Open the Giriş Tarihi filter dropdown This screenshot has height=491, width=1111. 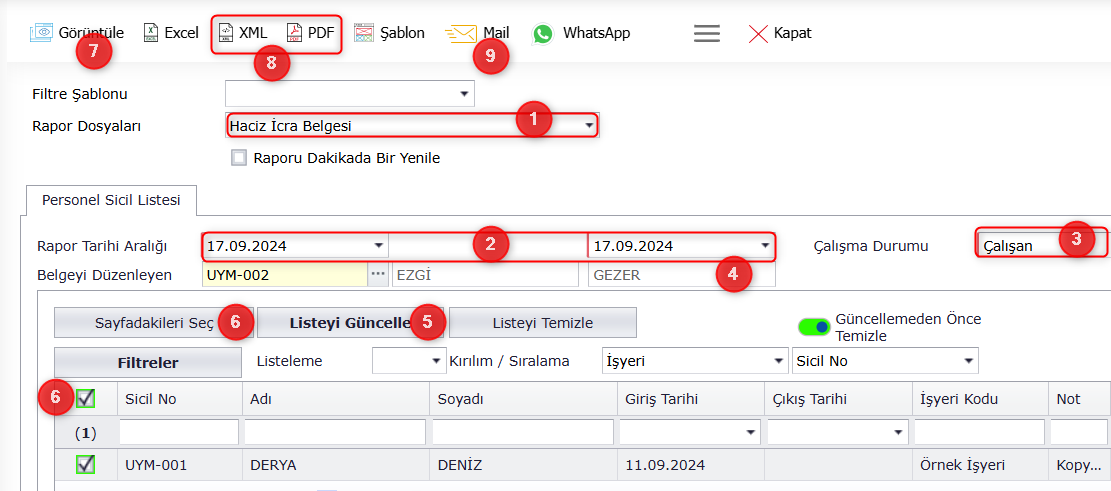point(750,432)
